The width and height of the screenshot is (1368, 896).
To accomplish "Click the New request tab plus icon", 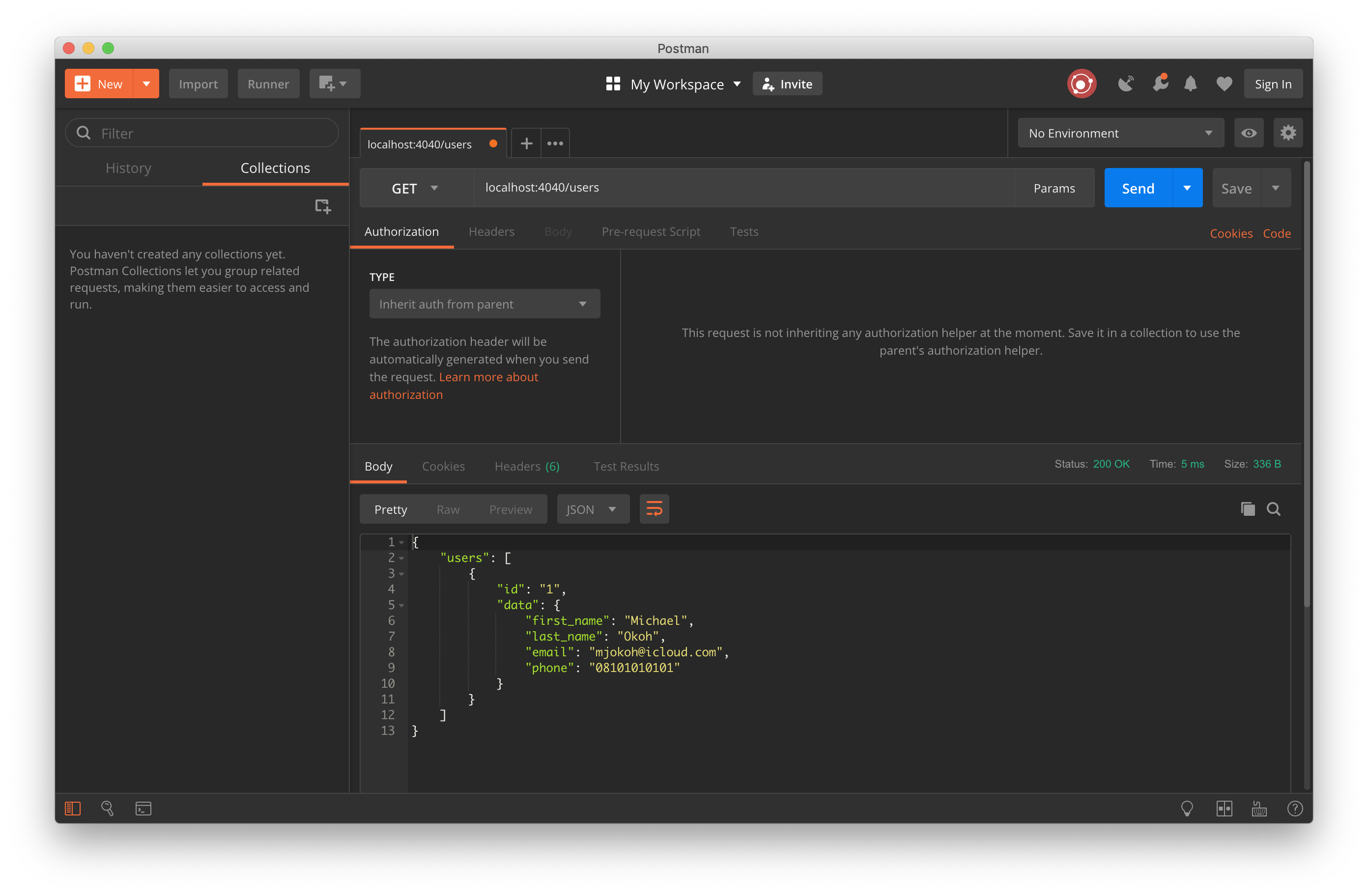I will [x=527, y=143].
